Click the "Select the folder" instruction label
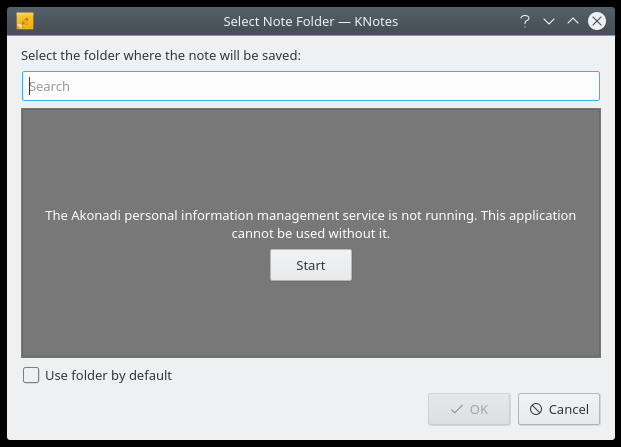The width and height of the screenshot is (621, 447). (x=161, y=55)
